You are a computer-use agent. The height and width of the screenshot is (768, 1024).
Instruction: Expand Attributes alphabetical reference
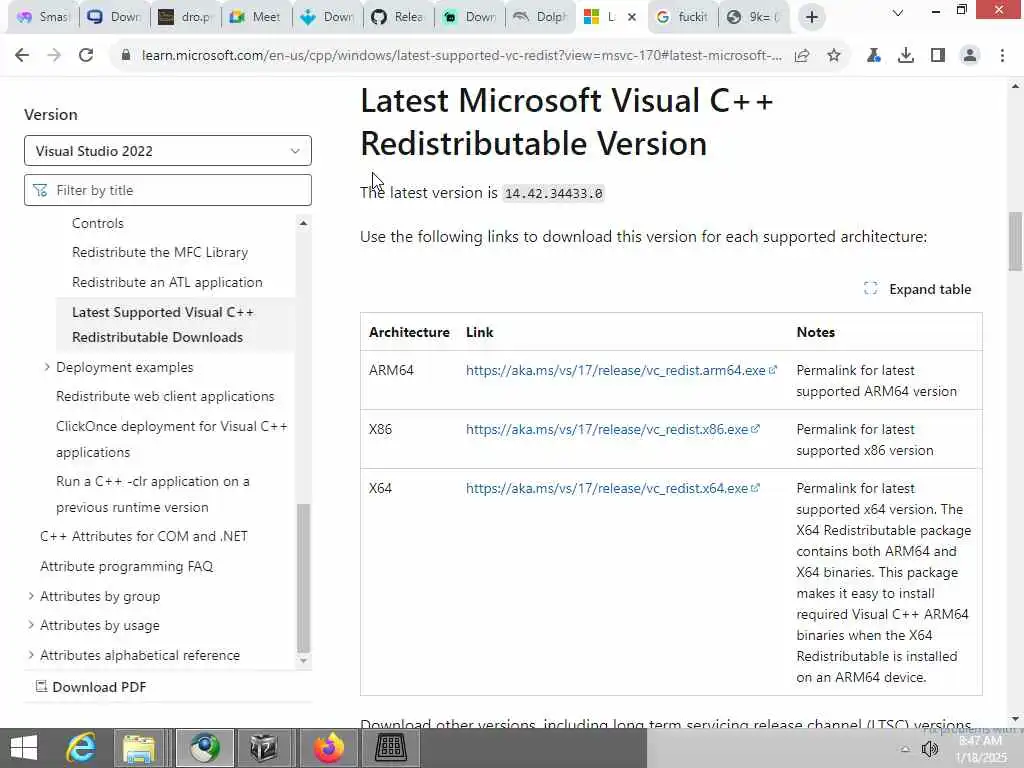point(31,654)
